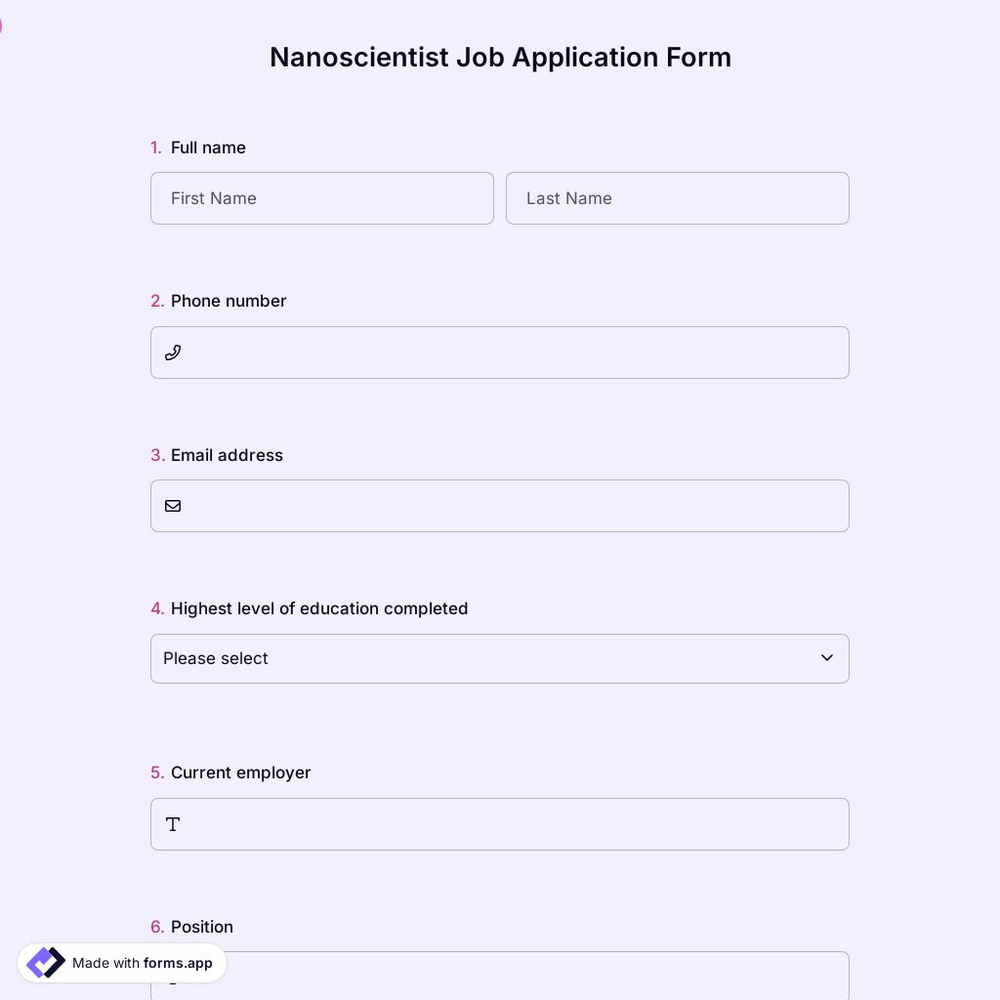Image resolution: width=1000 pixels, height=1000 pixels.
Task: Click the Nanoscientist Job Application Form title
Action: pyautogui.click(x=500, y=57)
